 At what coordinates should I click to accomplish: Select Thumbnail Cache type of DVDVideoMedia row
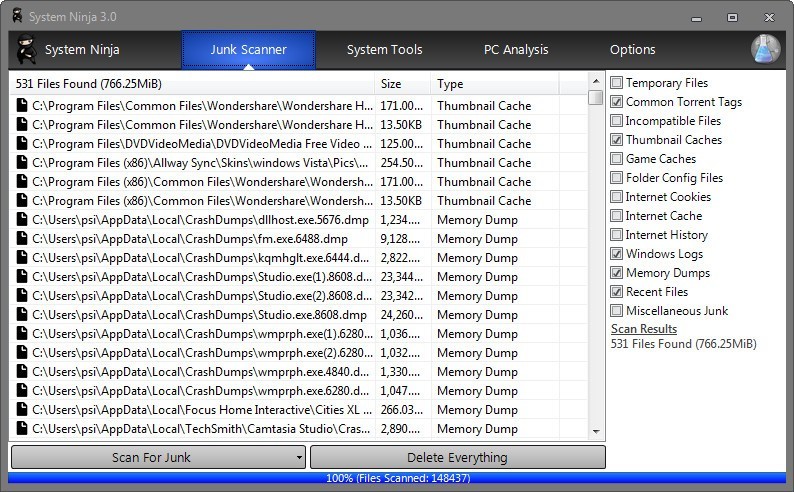click(484, 144)
